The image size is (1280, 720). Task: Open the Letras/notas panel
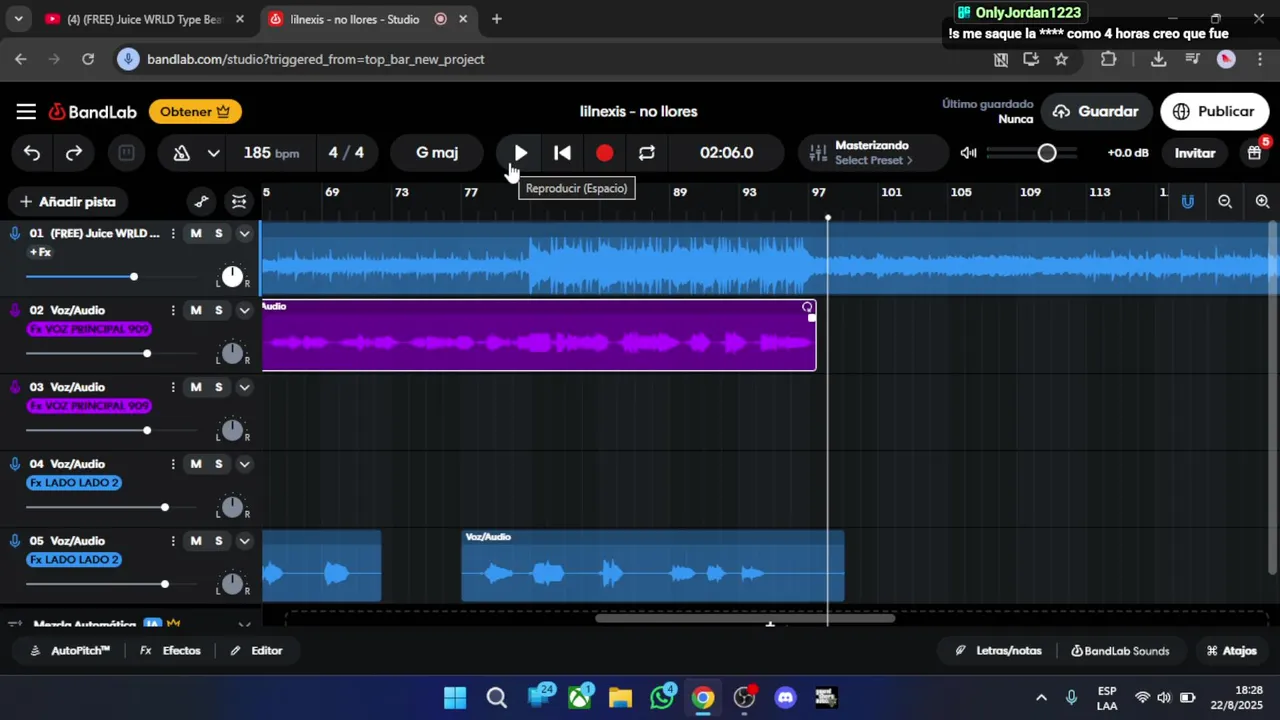998,651
